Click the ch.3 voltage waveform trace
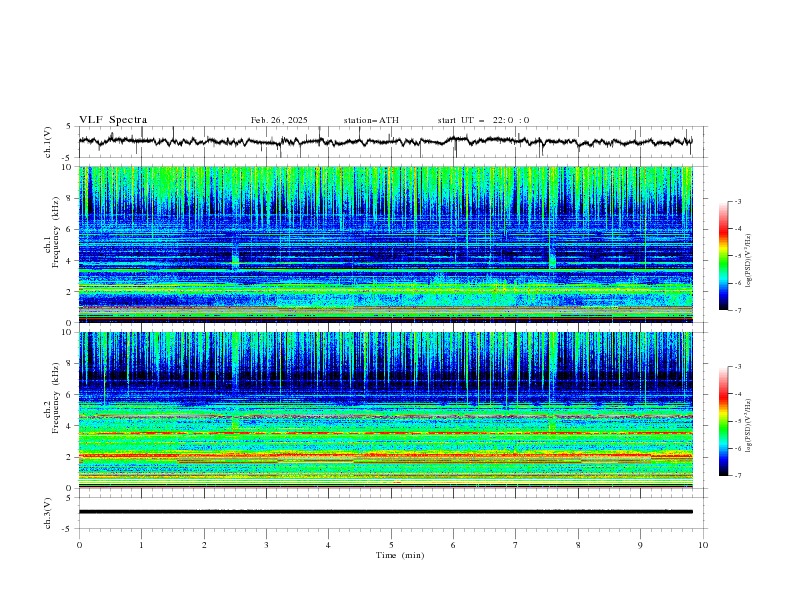Image resolution: width=792 pixels, height=612 pixels. coord(385,512)
